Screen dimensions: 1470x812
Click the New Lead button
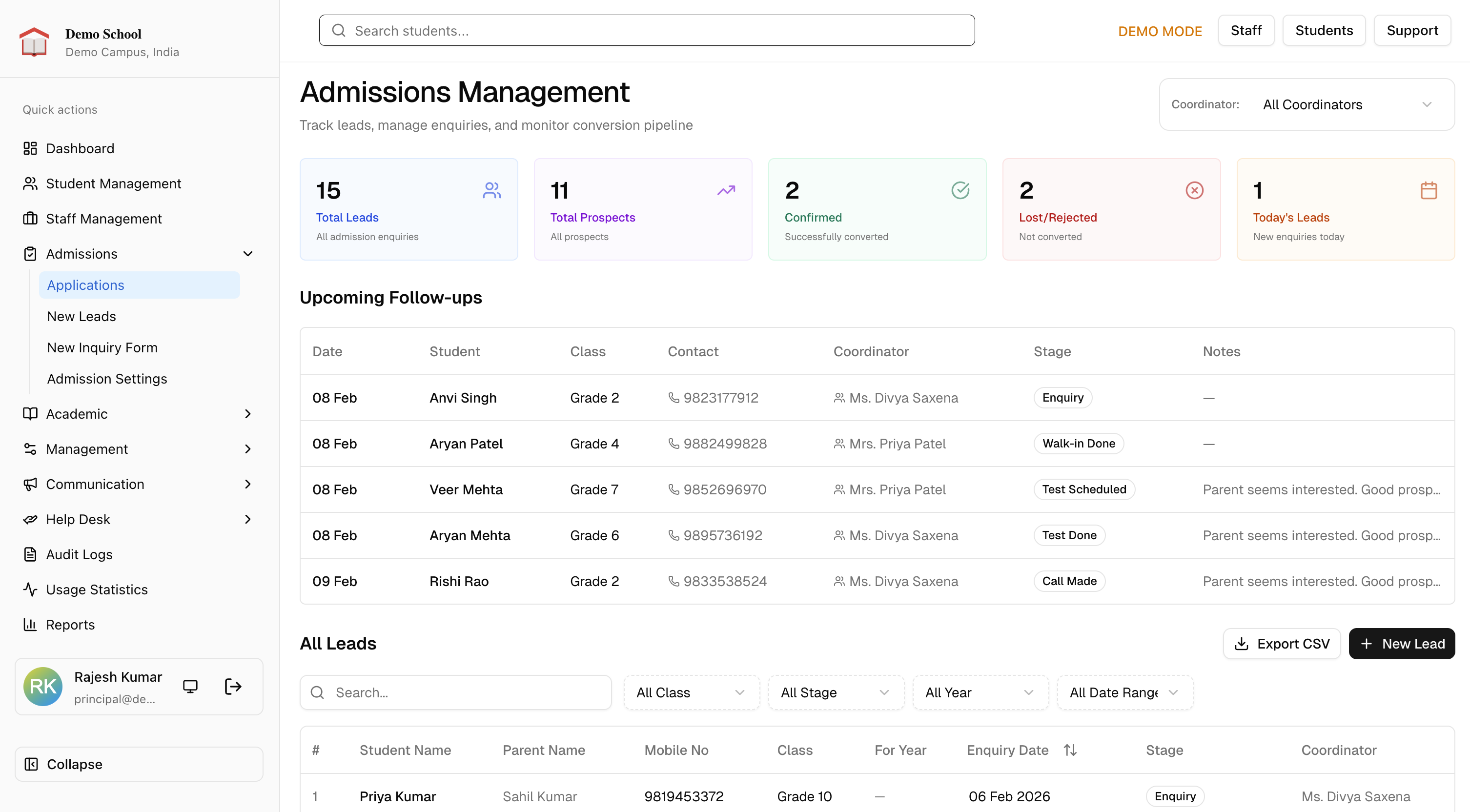click(x=1402, y=644)
